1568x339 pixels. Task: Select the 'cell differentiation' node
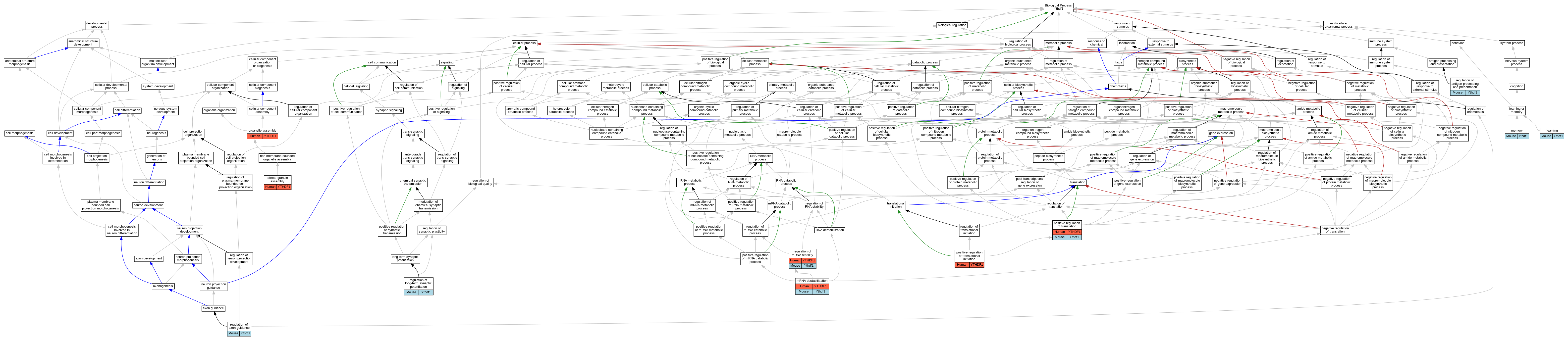127,110
